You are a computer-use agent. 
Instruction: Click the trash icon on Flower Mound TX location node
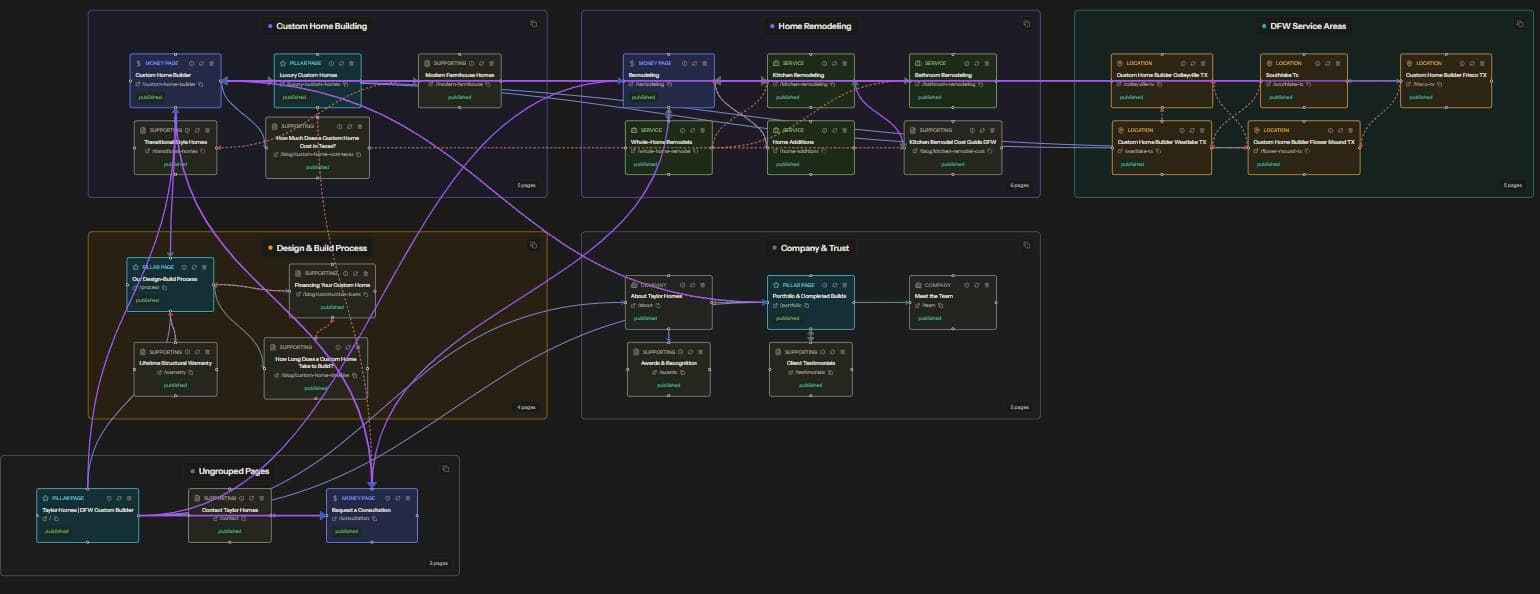[1351, 130]
